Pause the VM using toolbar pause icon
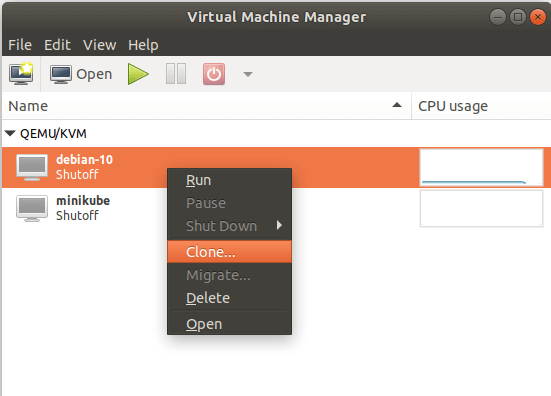The height and width of the screenshot is (396, 551). click(176, 74)
